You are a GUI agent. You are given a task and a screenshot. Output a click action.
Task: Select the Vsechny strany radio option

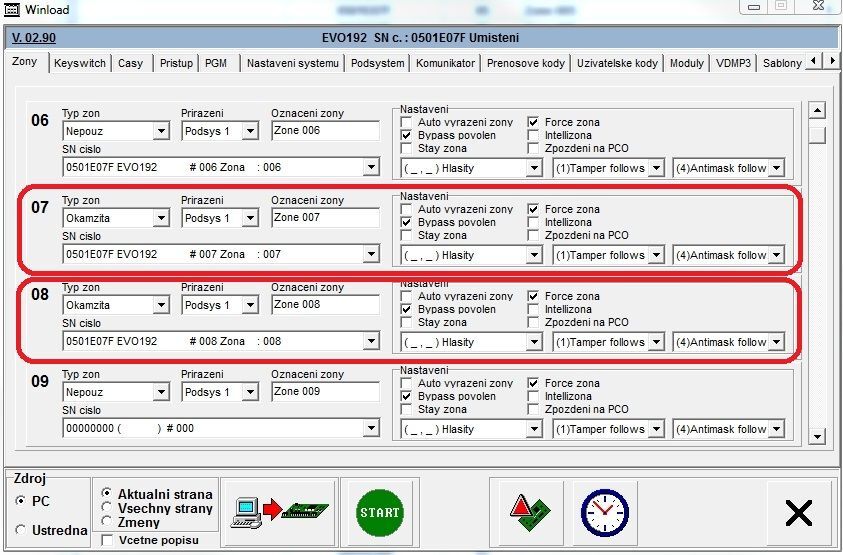coord(107,507)
